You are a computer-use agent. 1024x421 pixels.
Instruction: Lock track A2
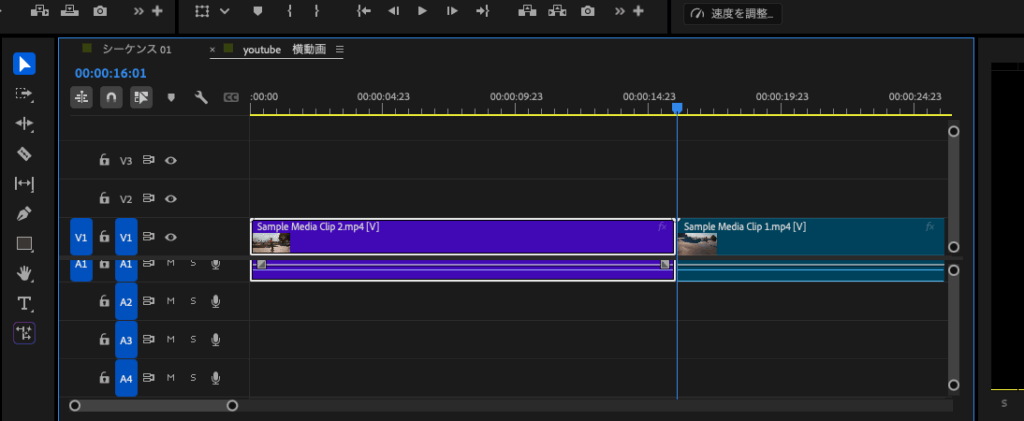[104, 301]
